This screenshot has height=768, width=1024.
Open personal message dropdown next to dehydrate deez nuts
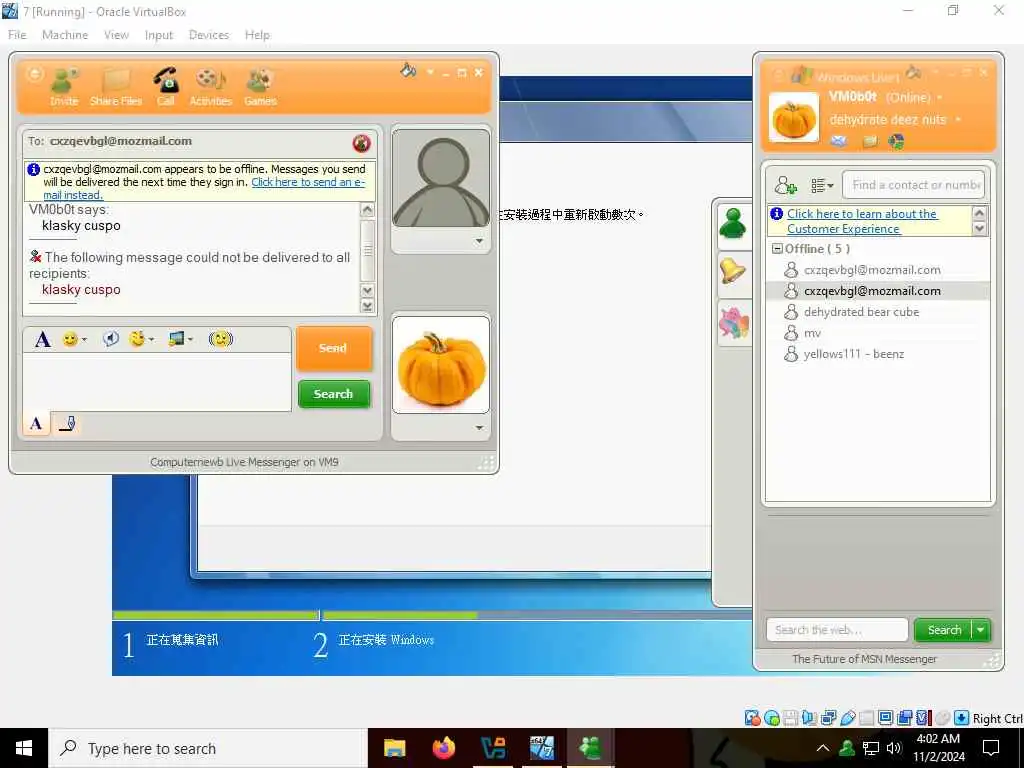[958, 120]
